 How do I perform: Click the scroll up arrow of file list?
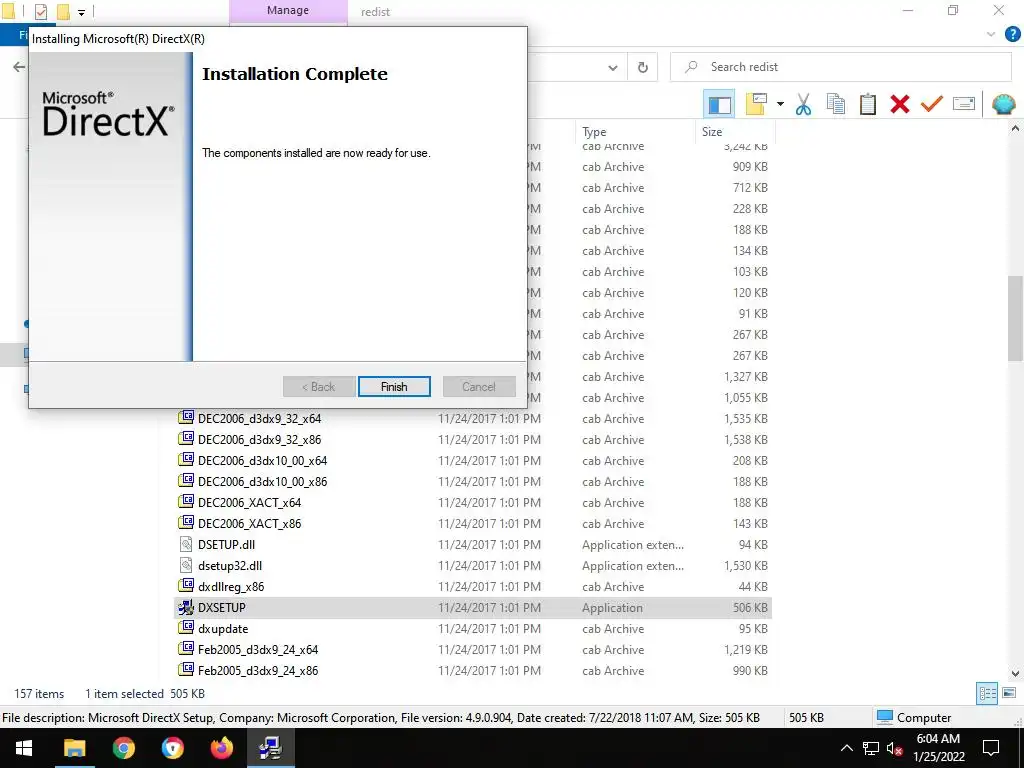click(1015, 129)
